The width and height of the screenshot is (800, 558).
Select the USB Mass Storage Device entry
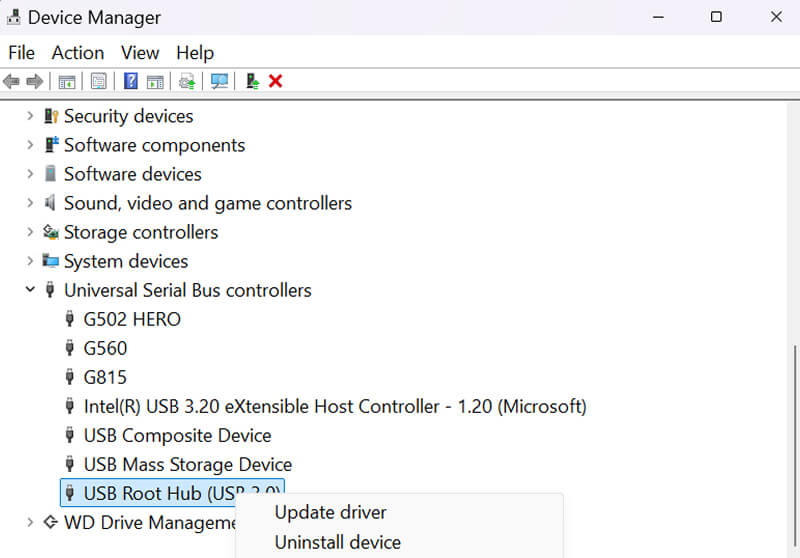188,465
